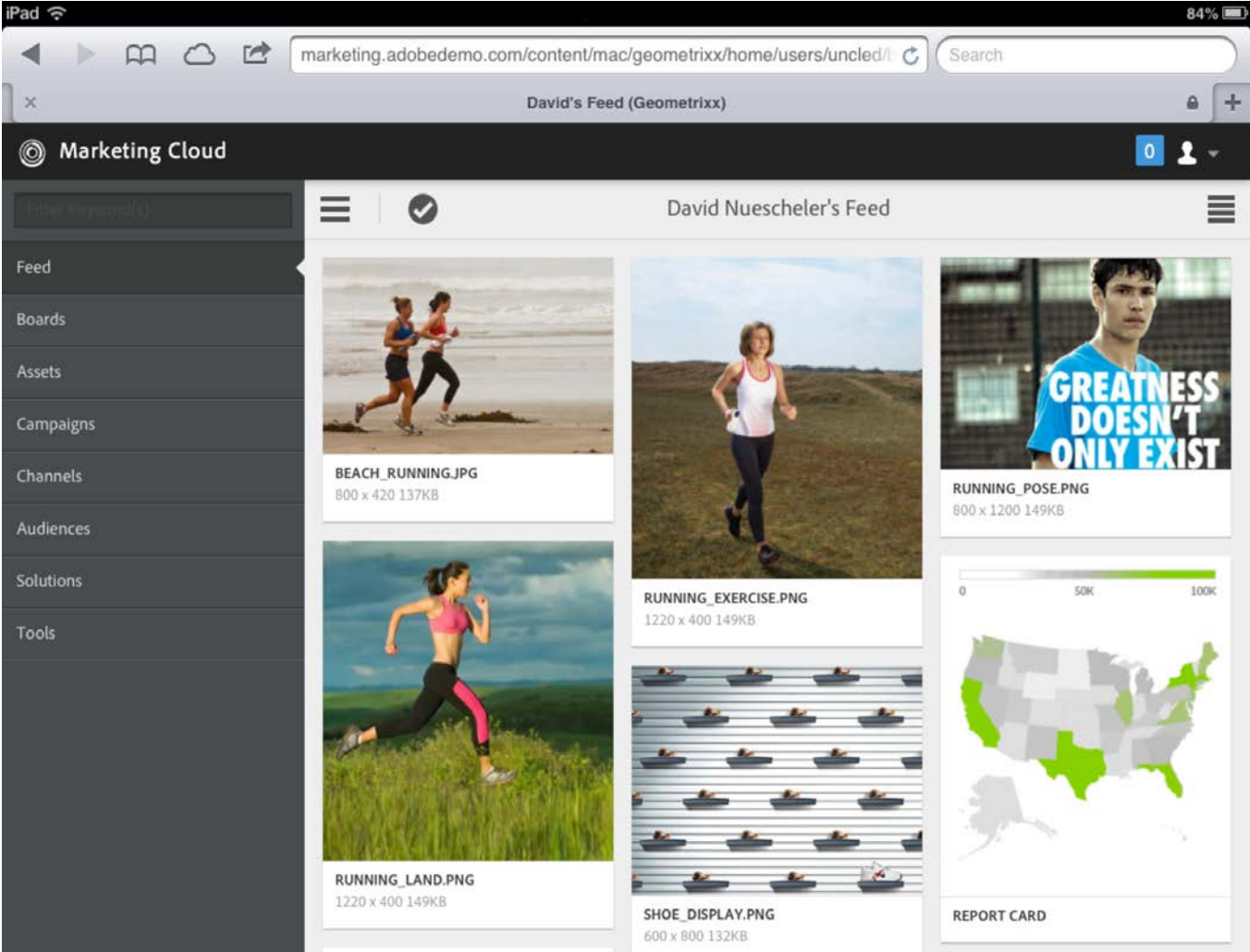Click the SHOE_DISPLAY.PNG file name
The width and height of the screenshot is (1250, 952).
(x=709, y=914)
